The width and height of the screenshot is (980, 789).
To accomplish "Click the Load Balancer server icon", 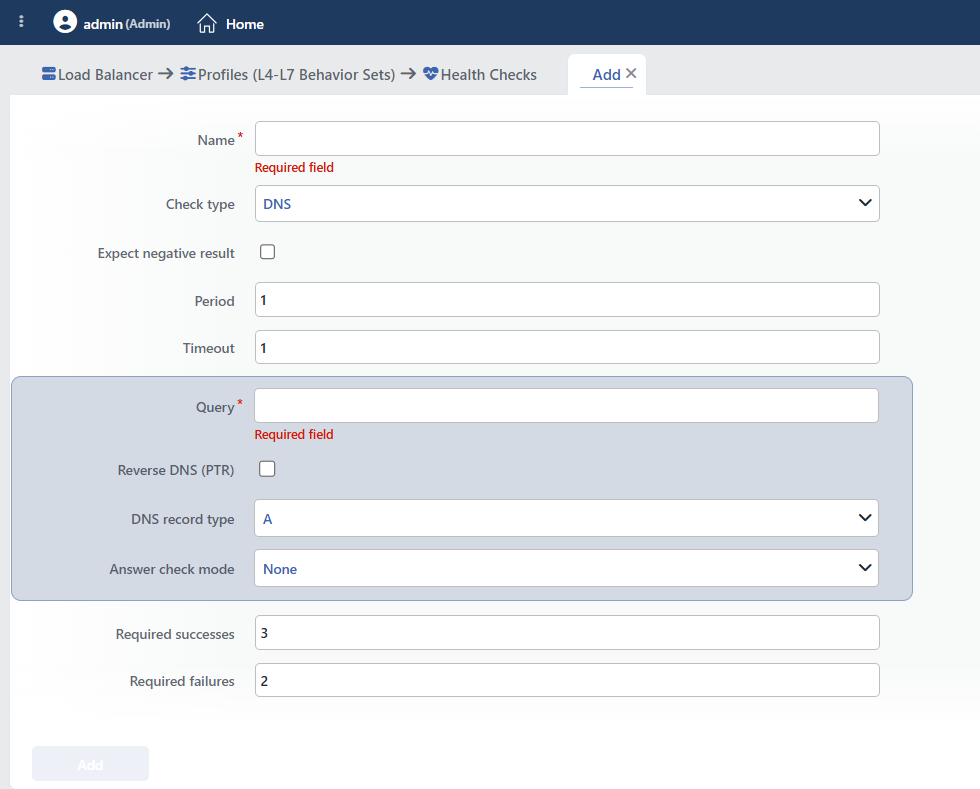I will [x=49, y=74].
